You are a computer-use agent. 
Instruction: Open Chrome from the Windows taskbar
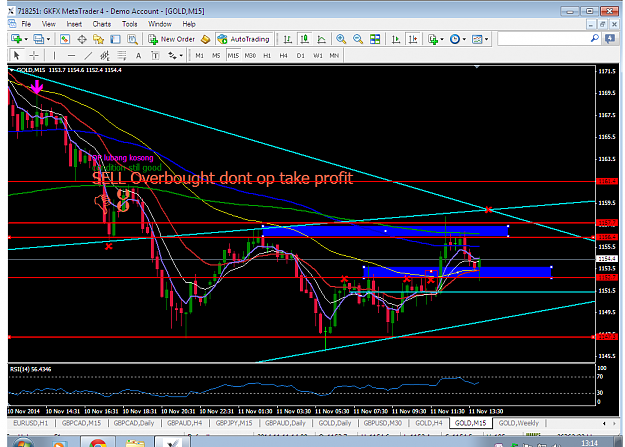pos(98,442)
